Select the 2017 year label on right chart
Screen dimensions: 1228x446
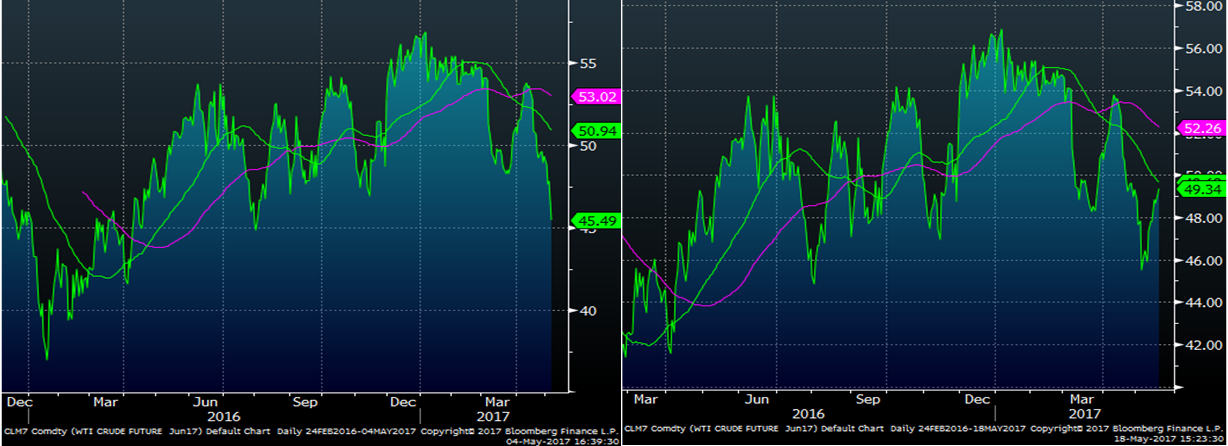1086,412
